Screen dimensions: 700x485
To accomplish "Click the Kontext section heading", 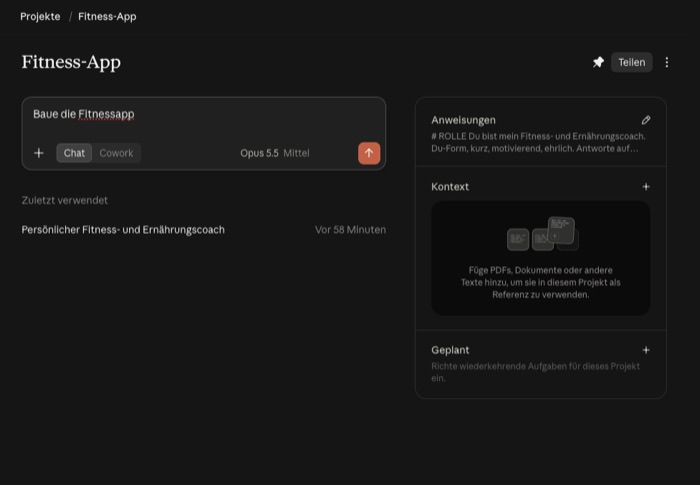I will tap(450, 187).
